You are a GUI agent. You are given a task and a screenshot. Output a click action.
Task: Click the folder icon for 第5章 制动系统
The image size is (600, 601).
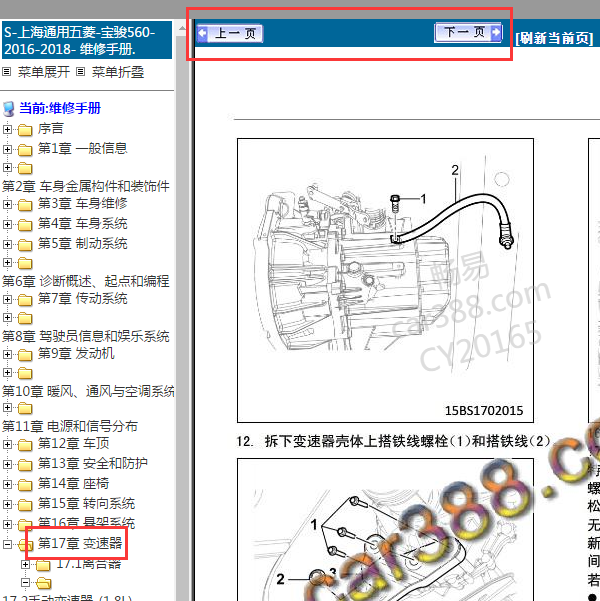click(x=25, y=245)
